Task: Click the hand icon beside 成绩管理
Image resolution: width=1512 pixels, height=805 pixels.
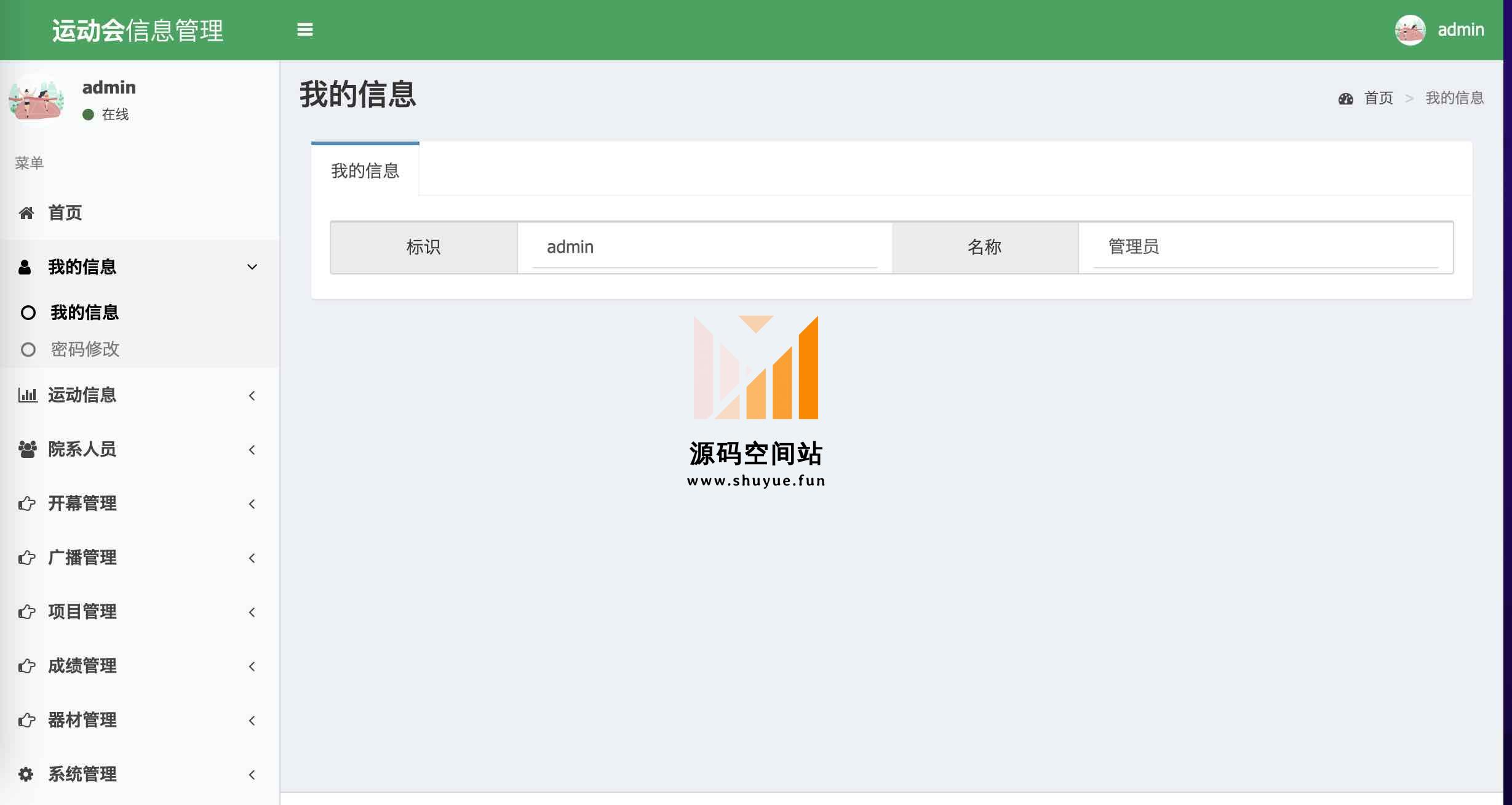Action: [x=27, y=666]
